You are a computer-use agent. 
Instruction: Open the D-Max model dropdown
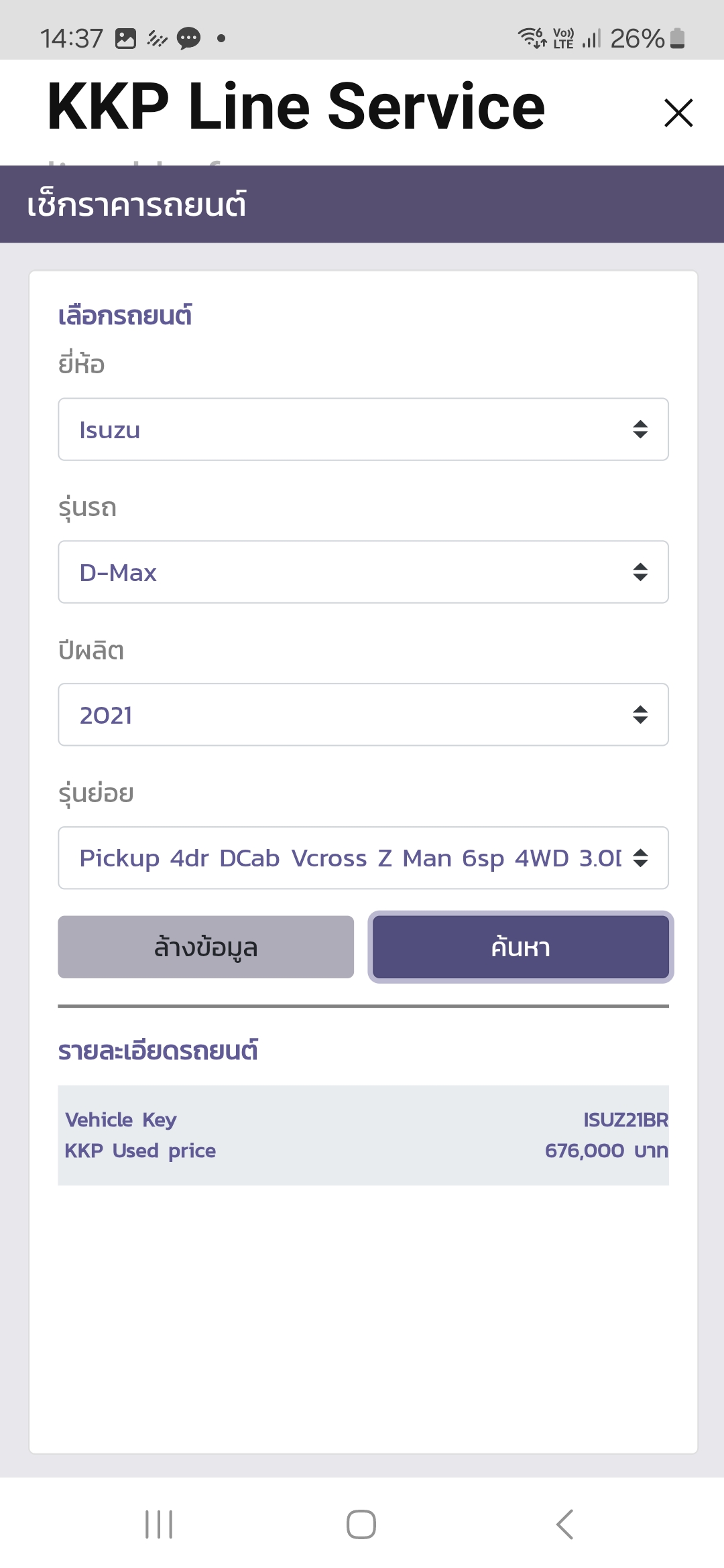point(363,572)
